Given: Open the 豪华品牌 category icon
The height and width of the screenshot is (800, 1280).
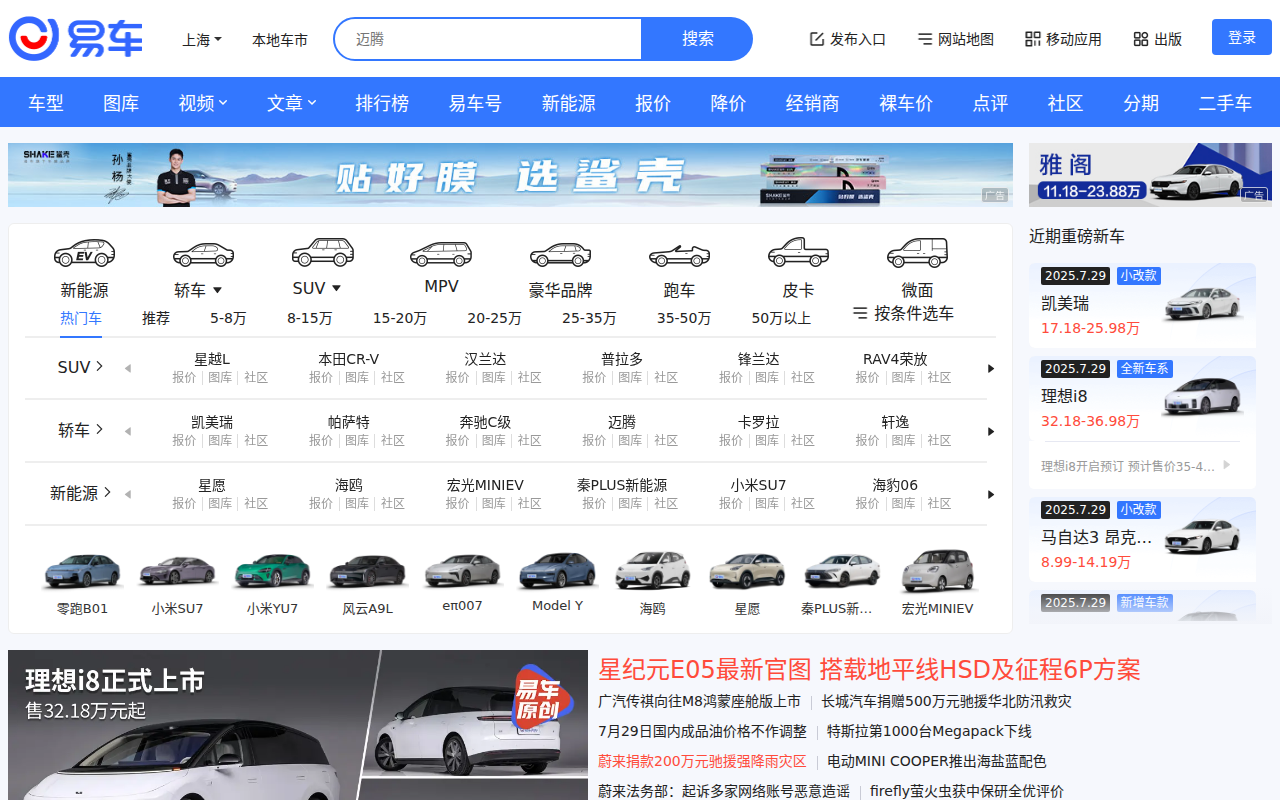Looking at the screenshot, I should click(560, 254).
